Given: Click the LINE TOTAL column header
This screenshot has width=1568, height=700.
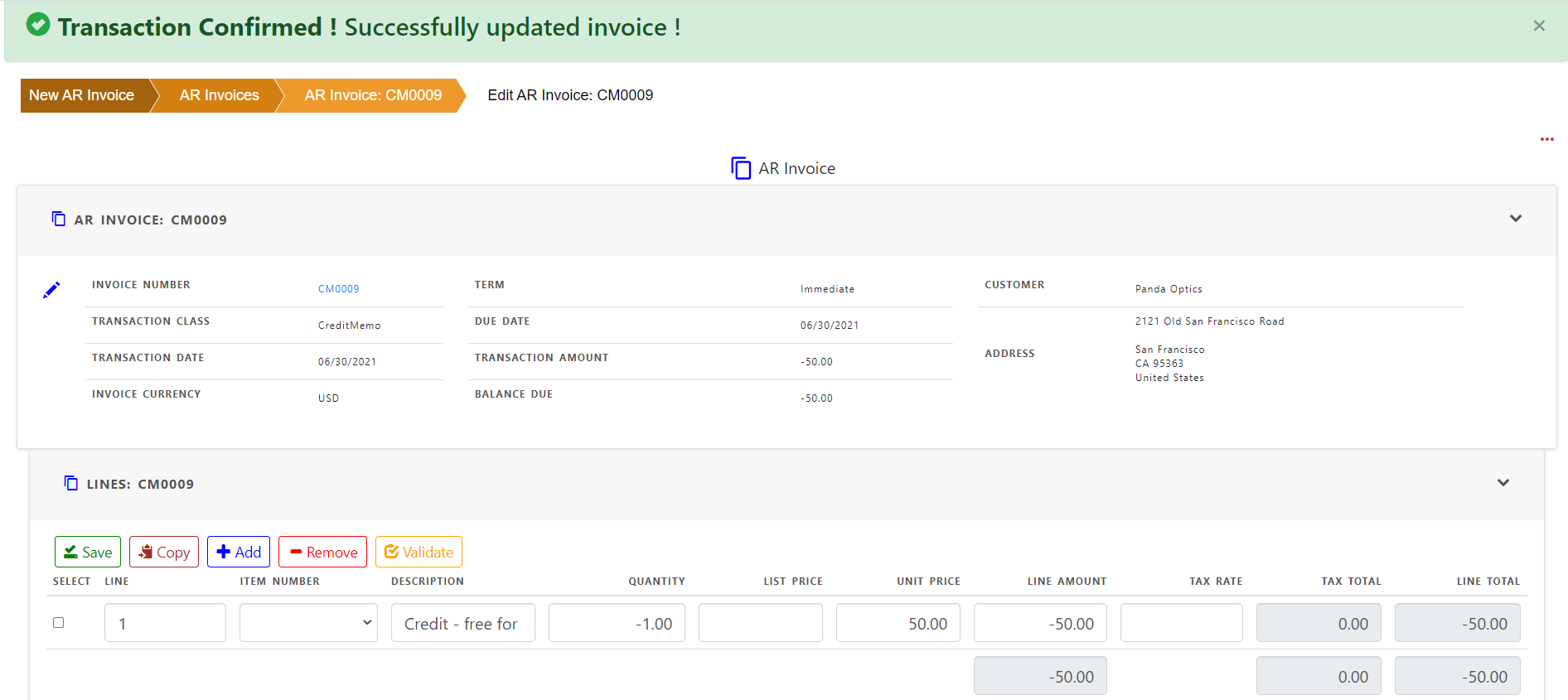Looking at the screenshot, I should (x=1488, y=582).
